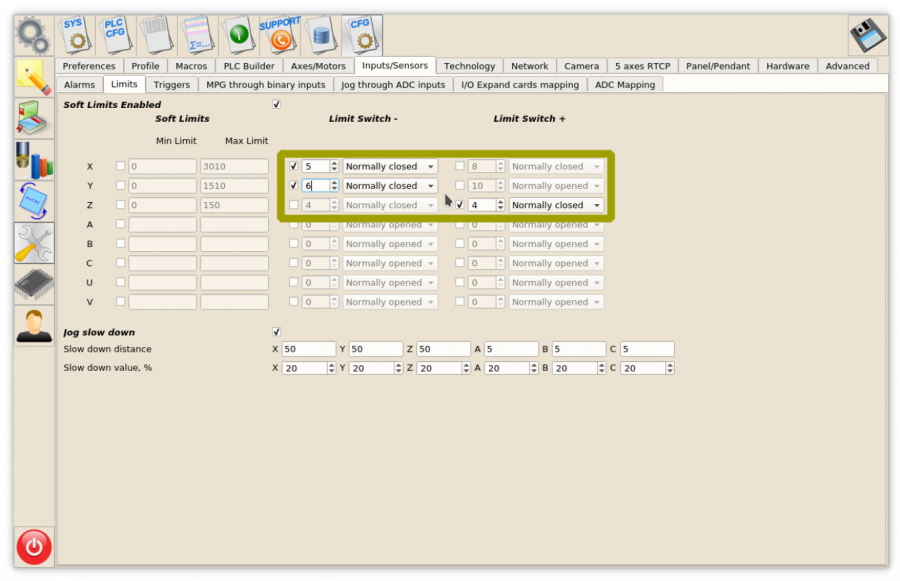Open the SYS settings icon

click(x=76, y=35)
